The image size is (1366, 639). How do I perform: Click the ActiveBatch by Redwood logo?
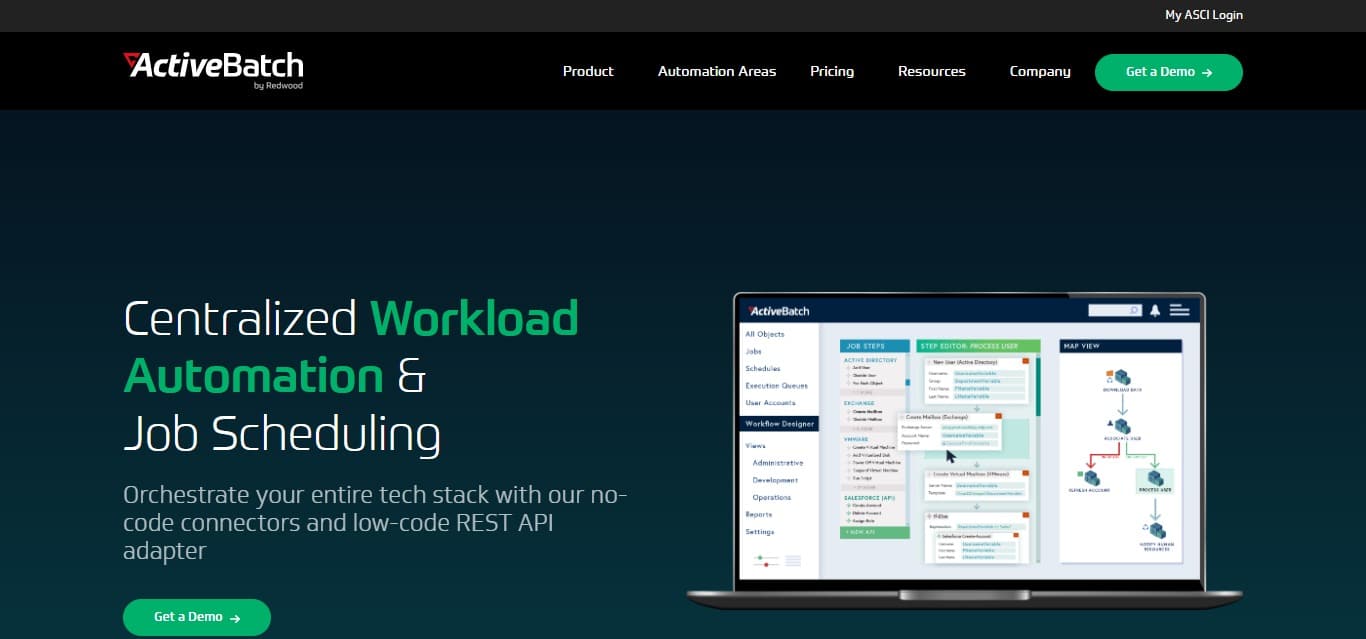coord(213,70)
